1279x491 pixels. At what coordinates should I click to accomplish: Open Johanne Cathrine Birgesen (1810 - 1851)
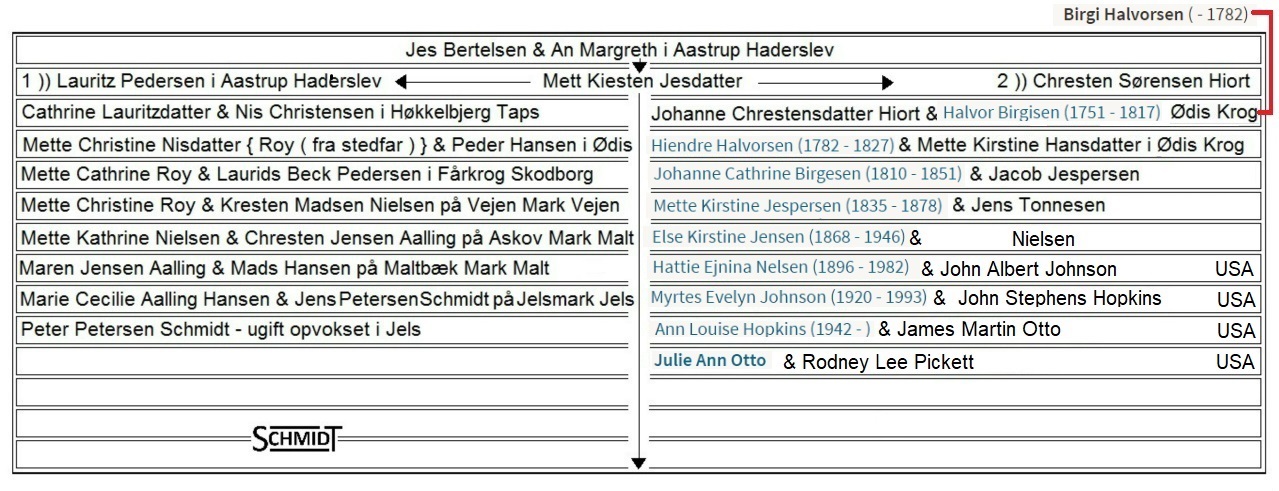(807, 174)
